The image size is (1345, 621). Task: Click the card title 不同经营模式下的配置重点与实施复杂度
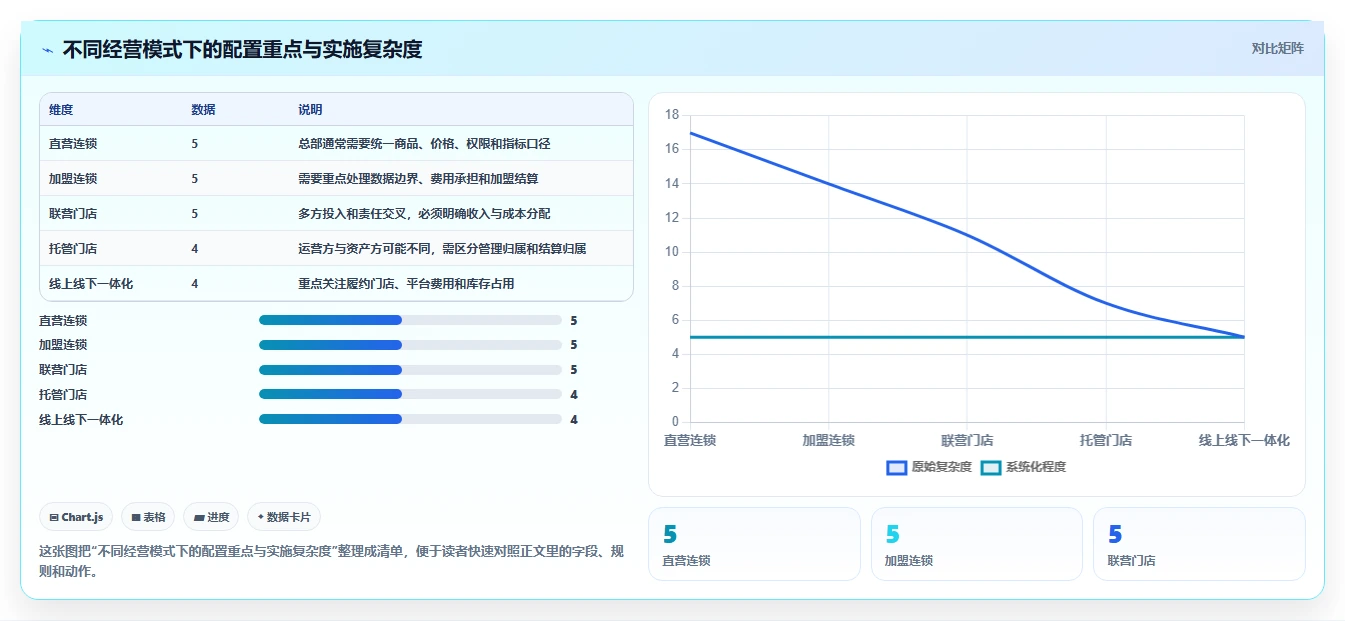pos(242,49)
